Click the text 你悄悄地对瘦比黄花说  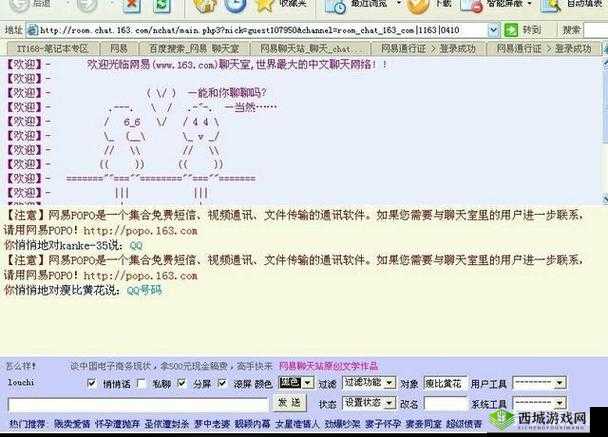click(62, 290)
